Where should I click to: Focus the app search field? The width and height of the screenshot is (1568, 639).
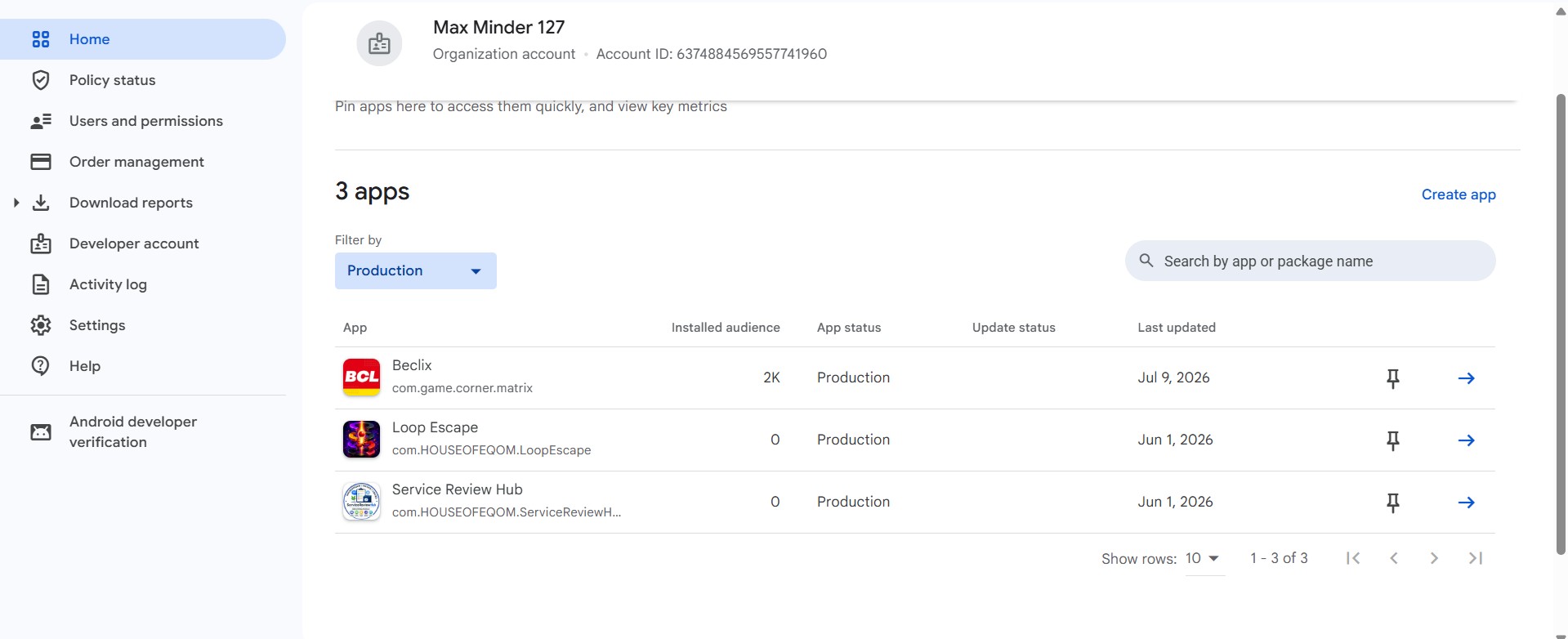(1311, 261)
